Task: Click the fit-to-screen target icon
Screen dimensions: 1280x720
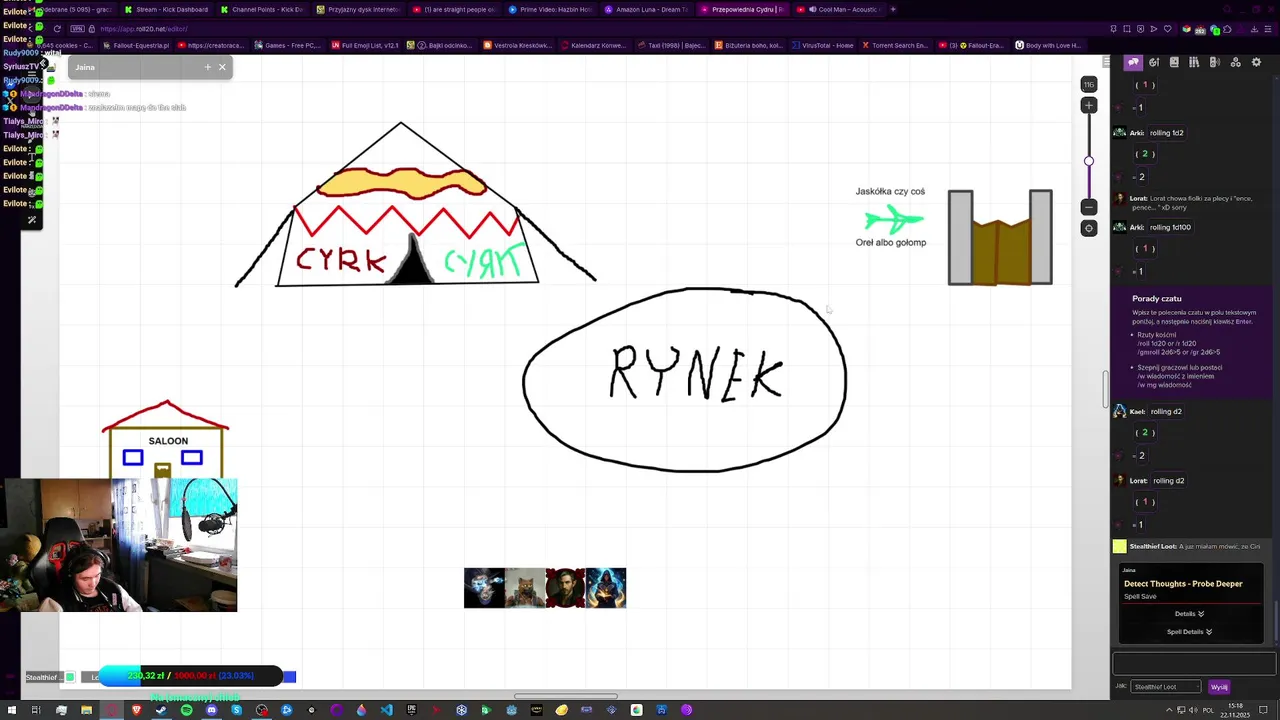Action: (1089, 228)
